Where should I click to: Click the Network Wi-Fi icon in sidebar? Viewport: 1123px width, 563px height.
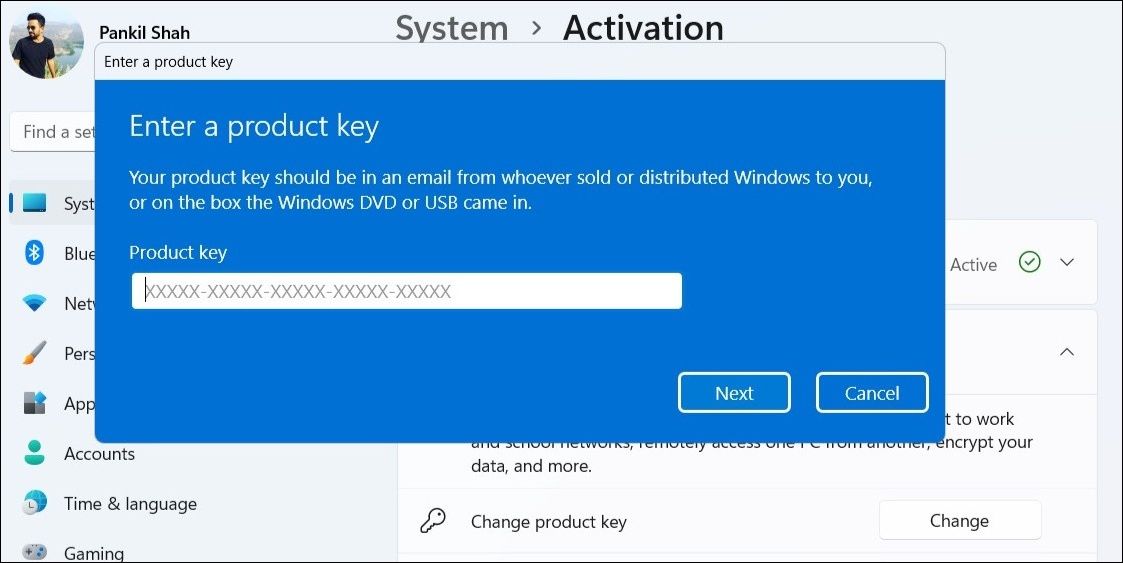[35, 303]
